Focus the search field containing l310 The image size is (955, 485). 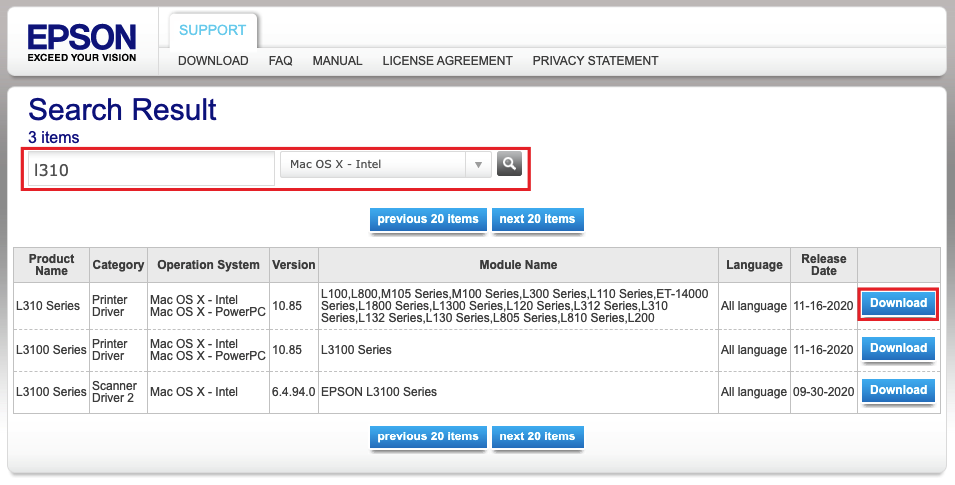click(152, 169)
